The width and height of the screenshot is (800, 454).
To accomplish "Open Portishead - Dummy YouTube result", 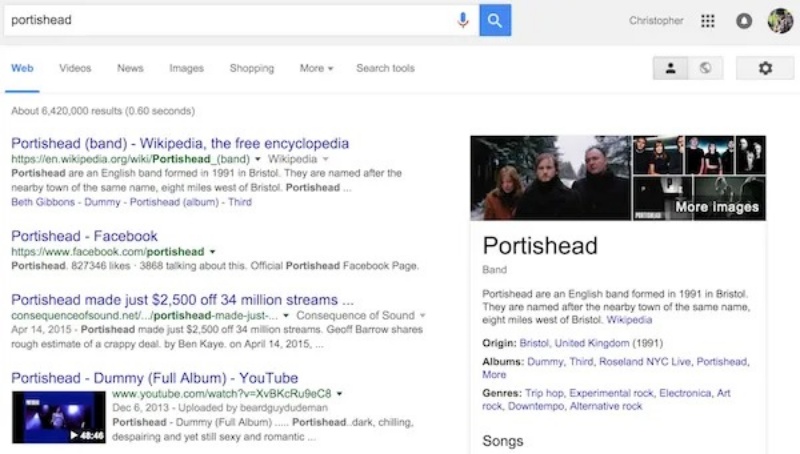I will pyautogui.click(x=155, y=378).
